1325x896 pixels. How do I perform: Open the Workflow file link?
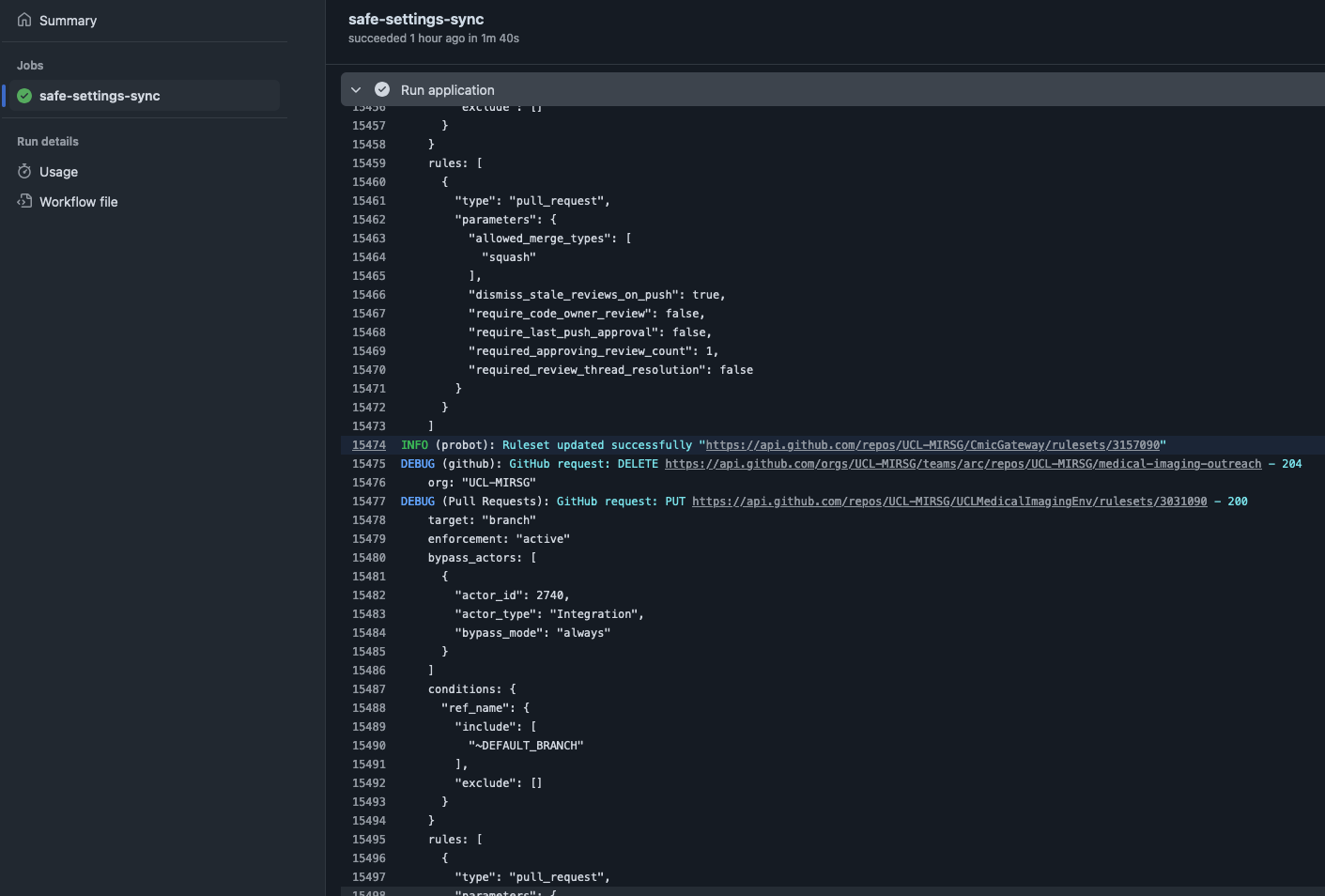coord(78,202)
